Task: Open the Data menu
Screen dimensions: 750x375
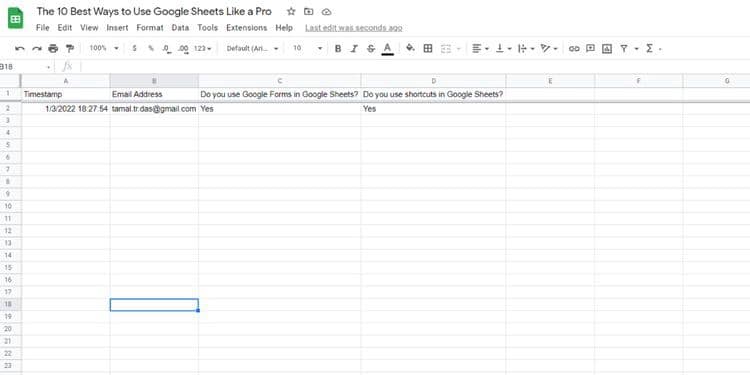Action: tap(180, 28)
